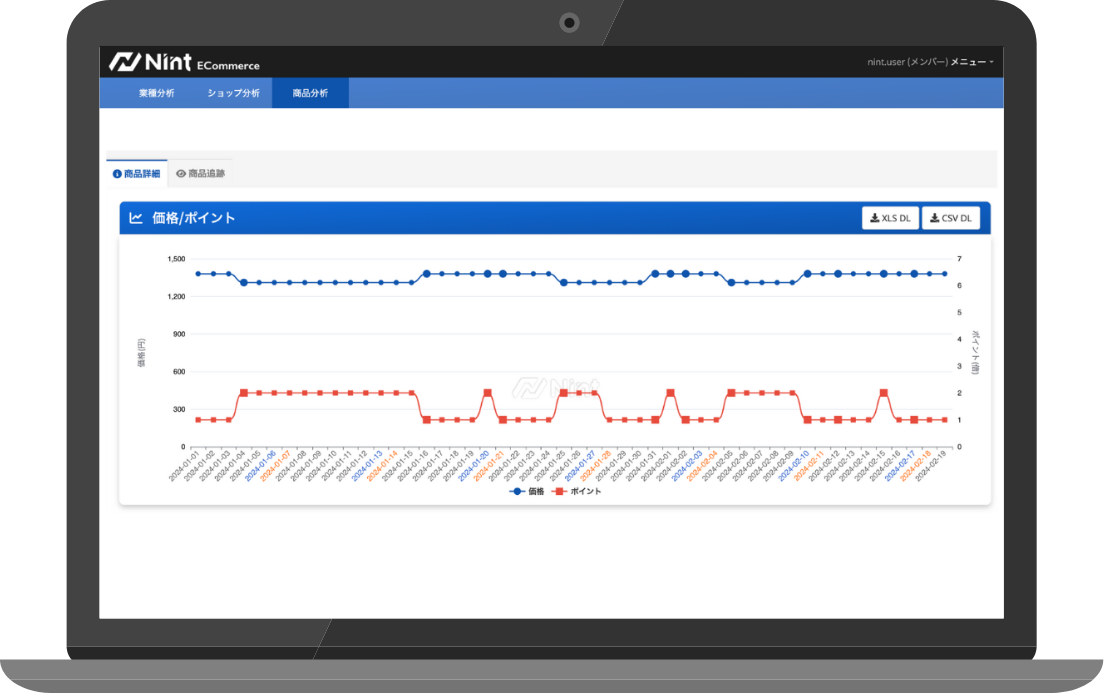Click the 2024-01-07 date label on x-axis
1104x693 pixels.
[x=282, y=468]
